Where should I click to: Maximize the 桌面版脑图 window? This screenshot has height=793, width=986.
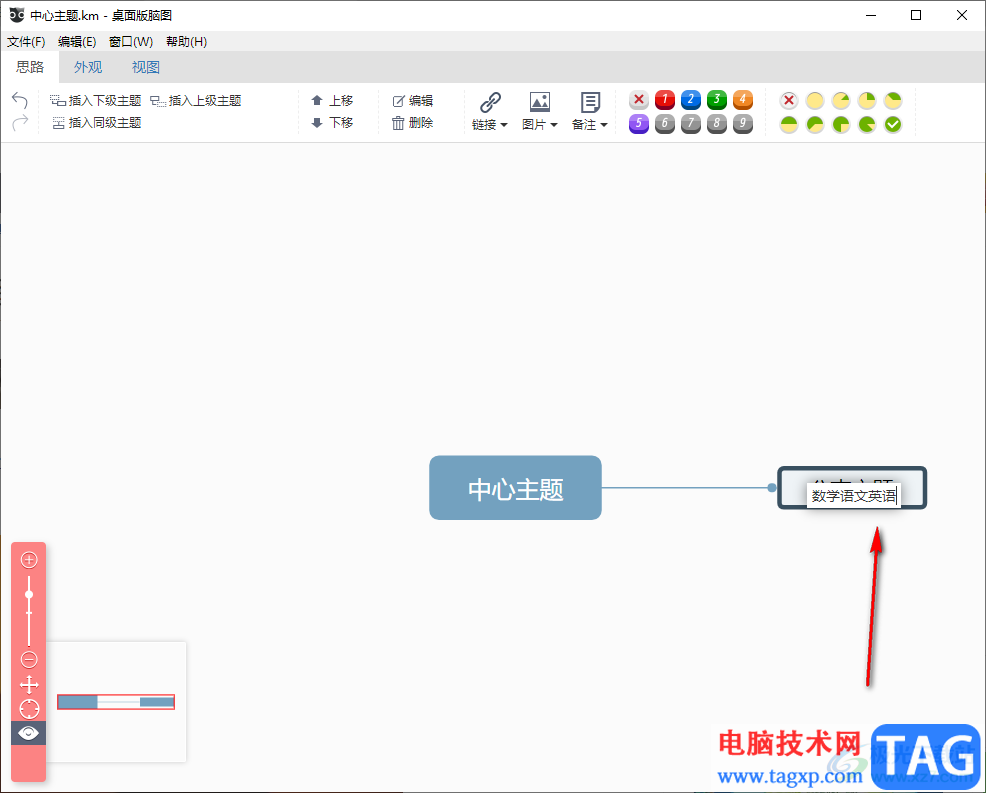click(x=916, y=15)
